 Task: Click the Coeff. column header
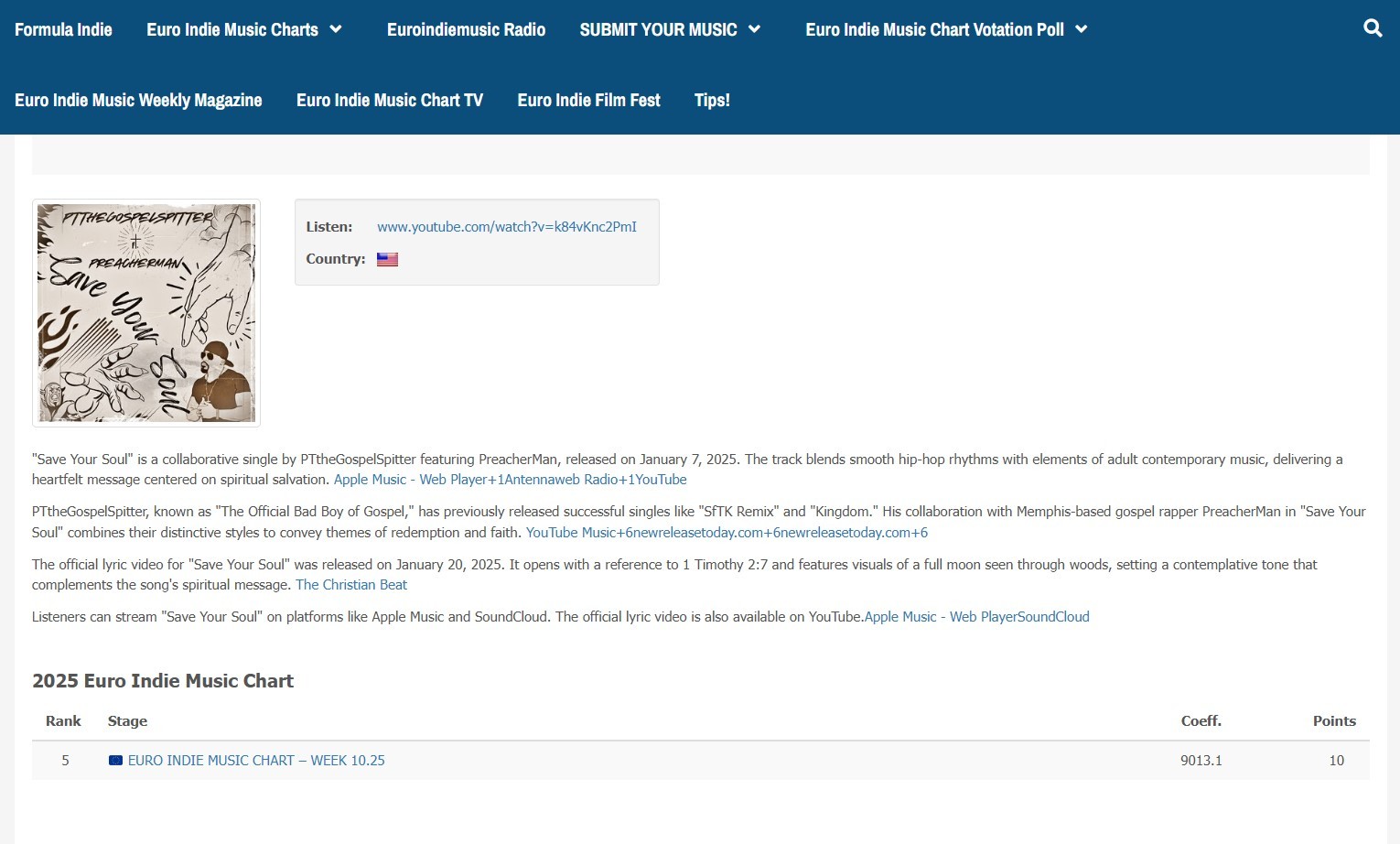point(1201,721)
